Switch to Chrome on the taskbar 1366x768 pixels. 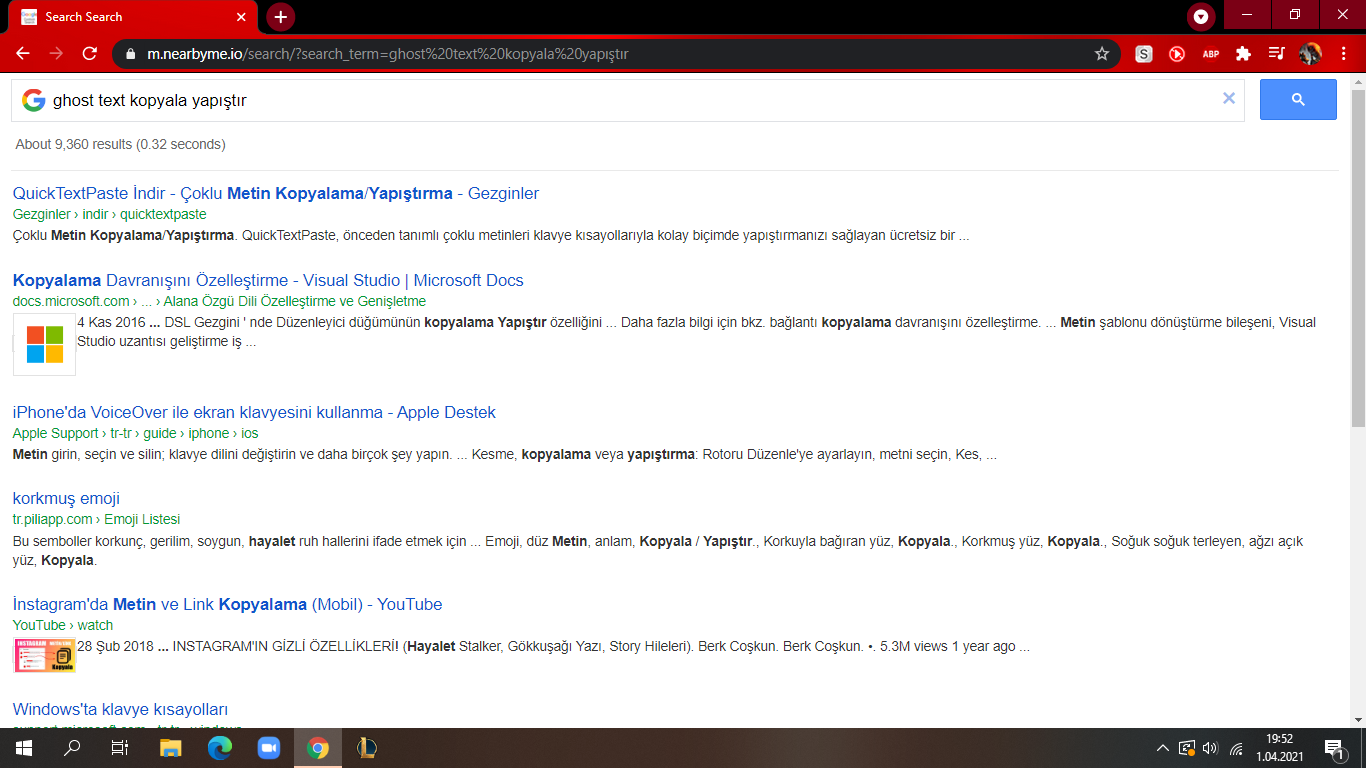318,748
